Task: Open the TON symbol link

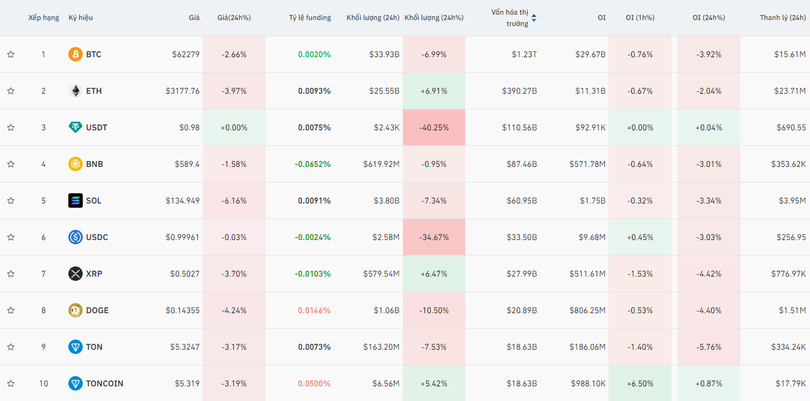Action: coord(94,347)
